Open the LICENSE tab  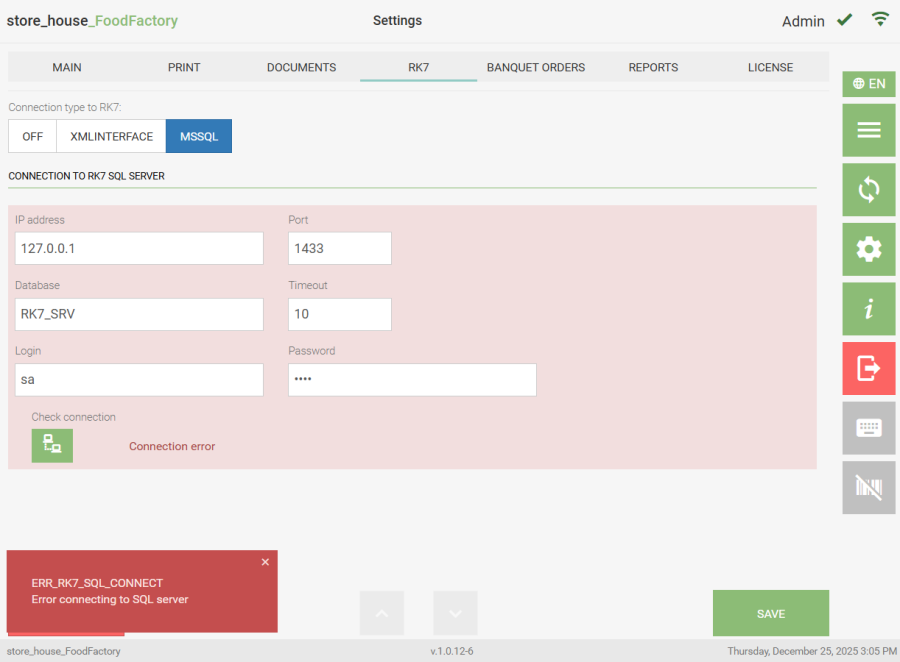(x=770, y=67)
